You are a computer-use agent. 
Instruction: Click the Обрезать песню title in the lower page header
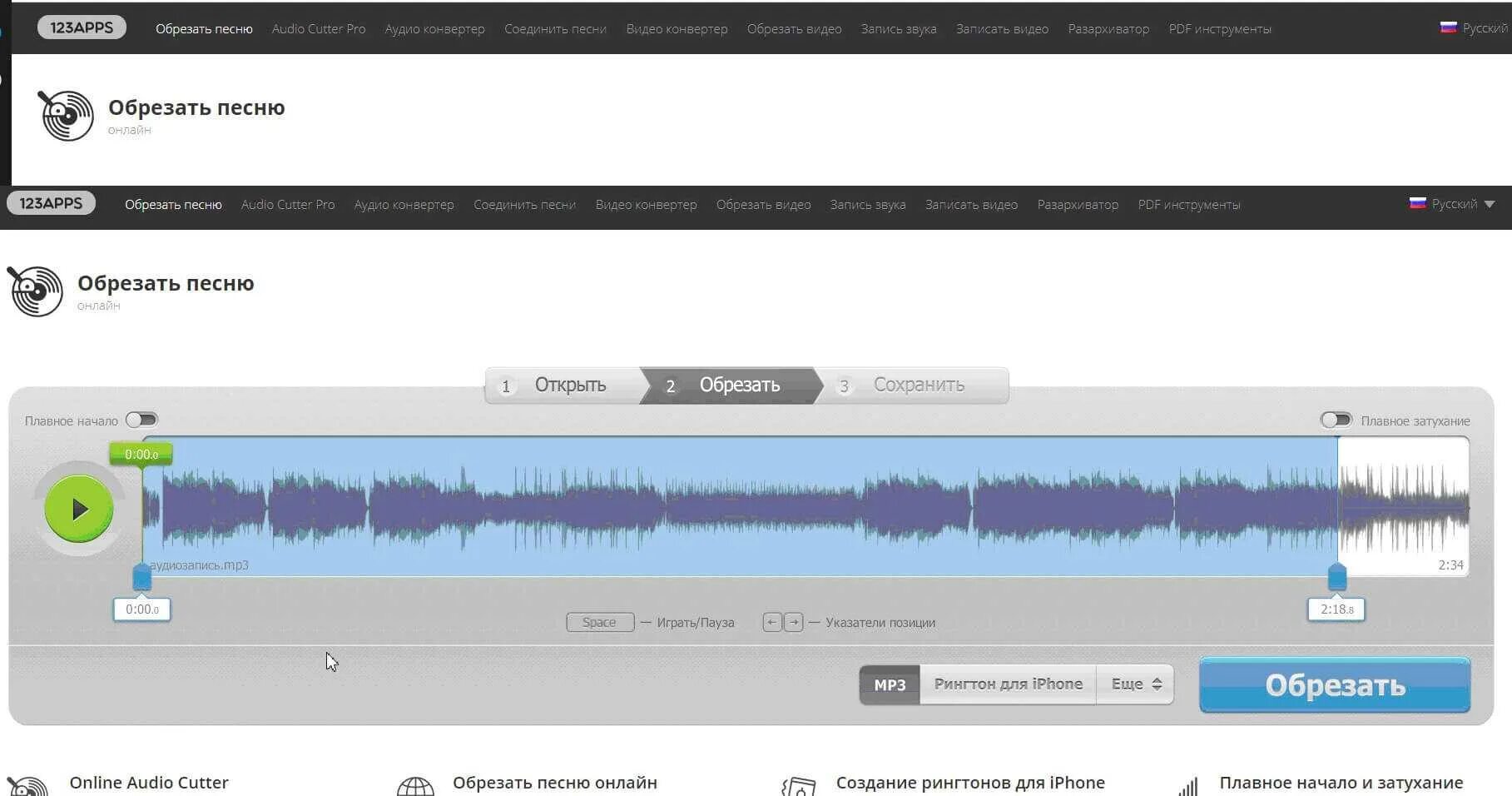[166, 283]
